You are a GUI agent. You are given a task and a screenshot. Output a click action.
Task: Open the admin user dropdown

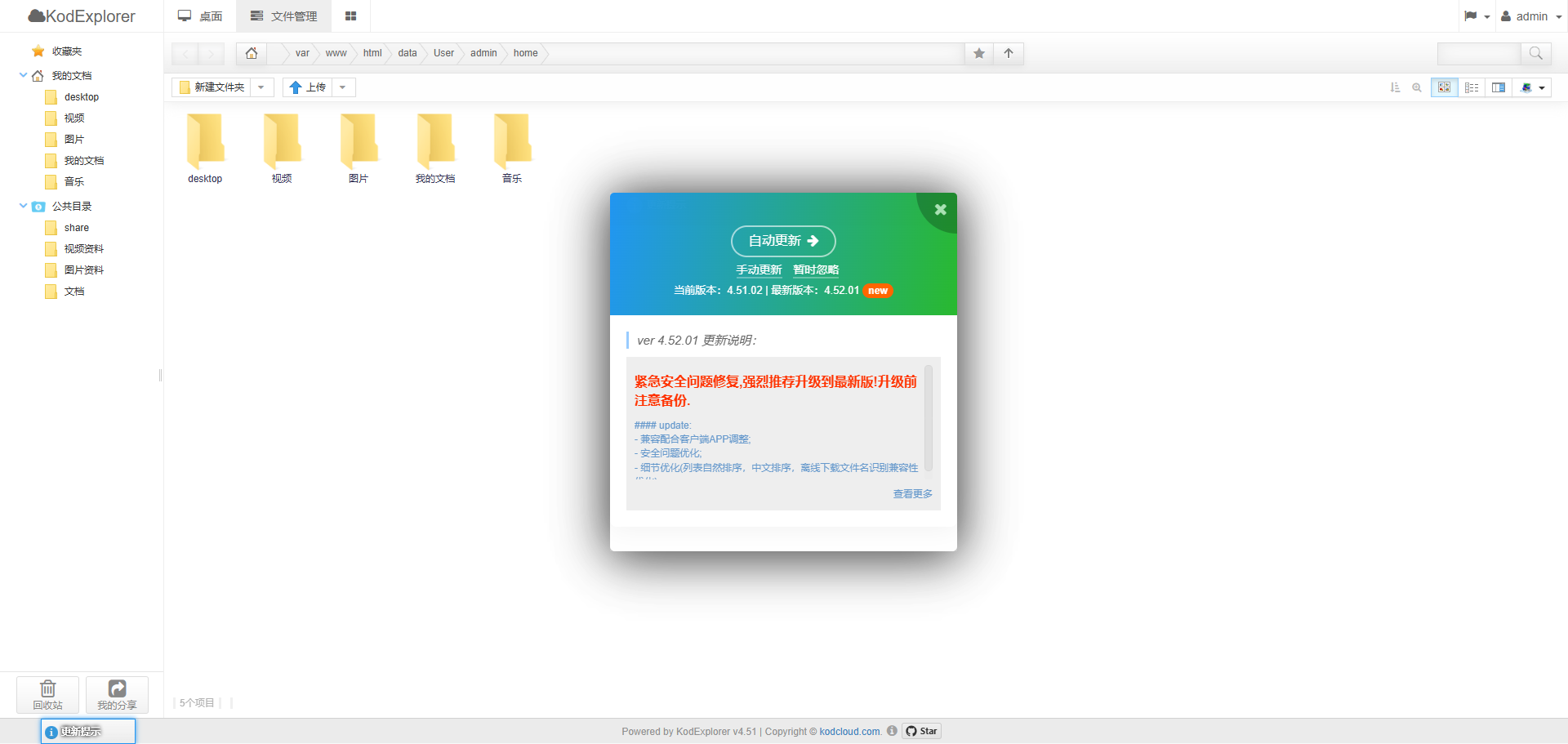pyautogui.click(x=1531, y=16)
